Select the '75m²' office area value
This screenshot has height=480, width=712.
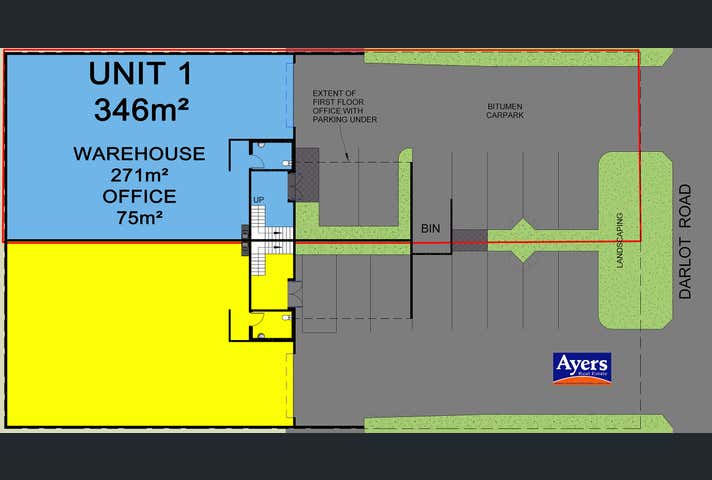pyautogui.click(x=139, y=218)
